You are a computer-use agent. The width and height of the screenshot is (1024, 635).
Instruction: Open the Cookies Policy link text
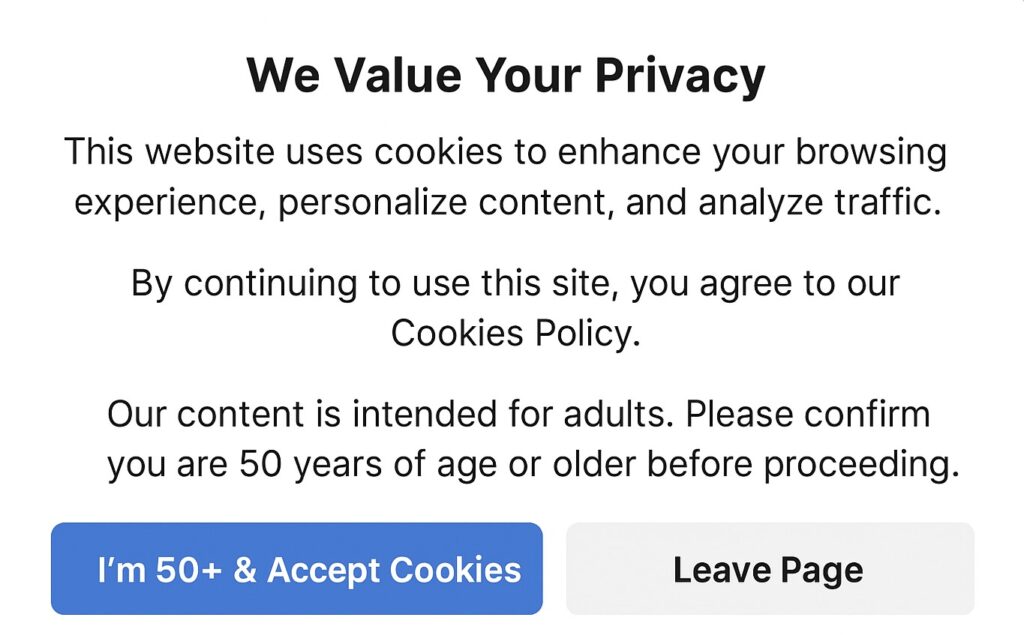[x=515, y=333]
